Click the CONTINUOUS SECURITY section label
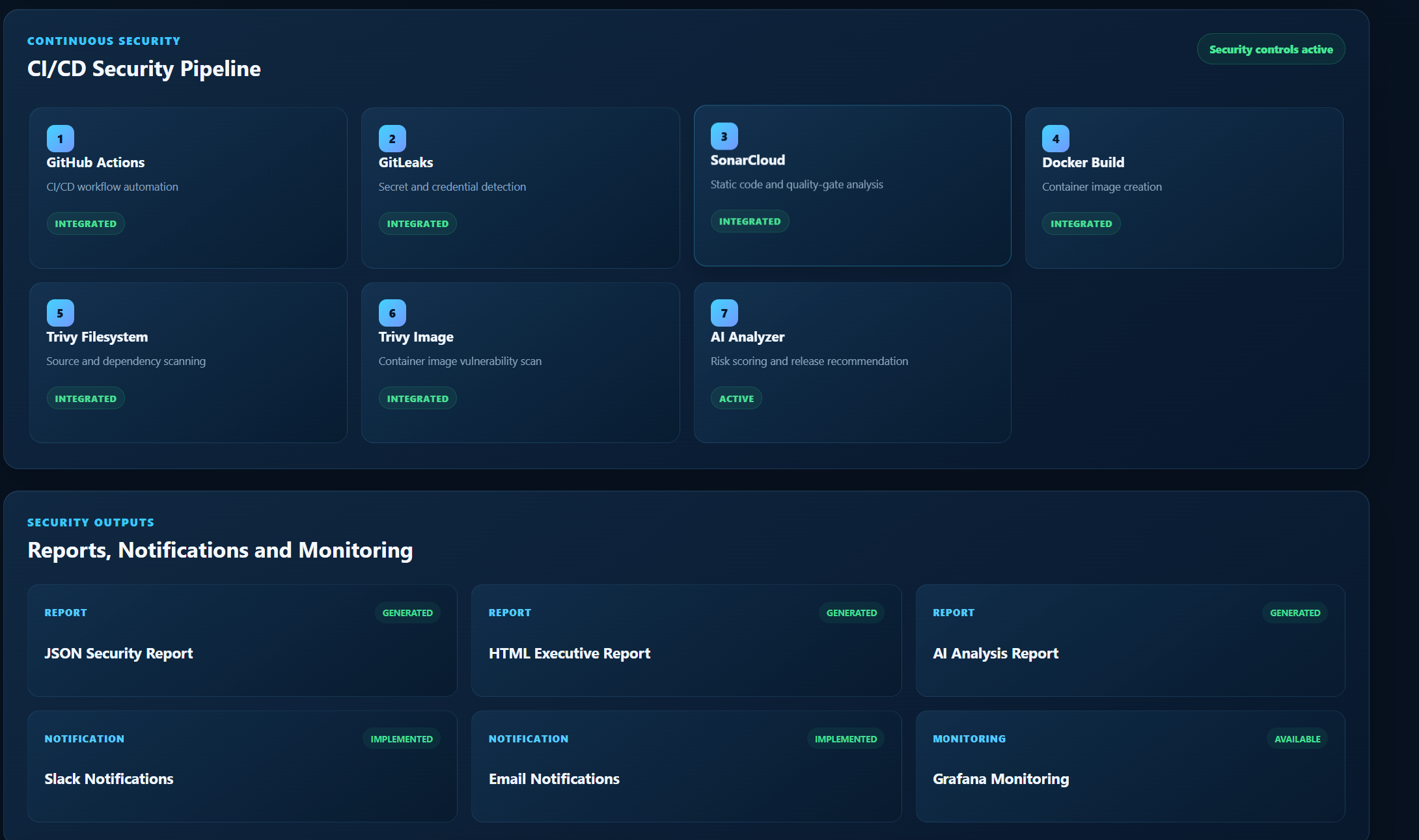Screen dimensions: 1419x840 [104, 41]
